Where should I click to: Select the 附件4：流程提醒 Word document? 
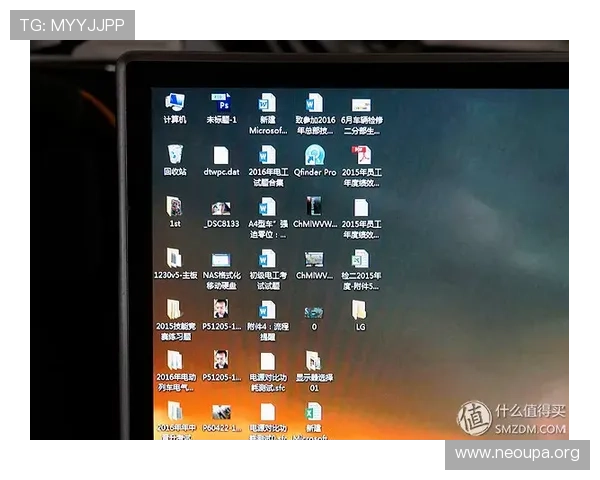pyautogui.click(x=267, y=312)
